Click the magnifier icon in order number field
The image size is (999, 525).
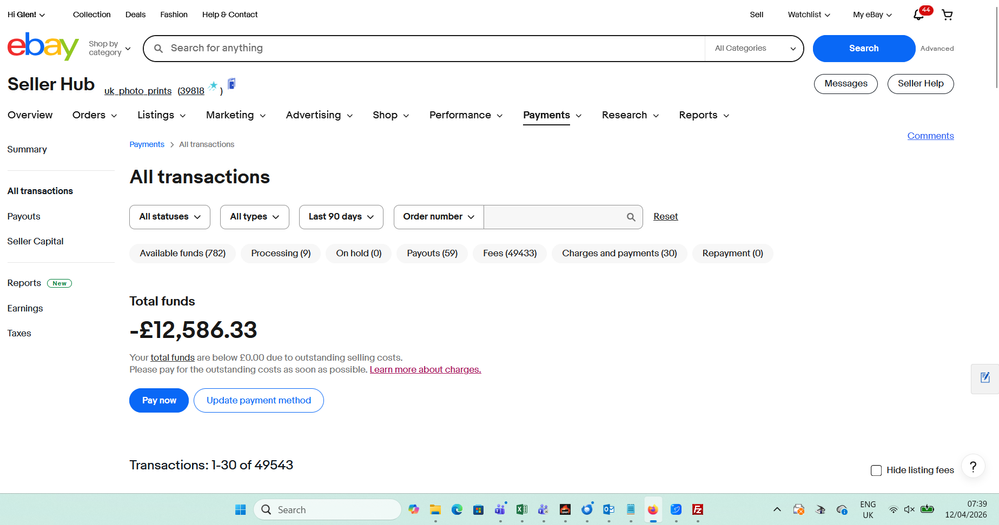tap(631, 217)
